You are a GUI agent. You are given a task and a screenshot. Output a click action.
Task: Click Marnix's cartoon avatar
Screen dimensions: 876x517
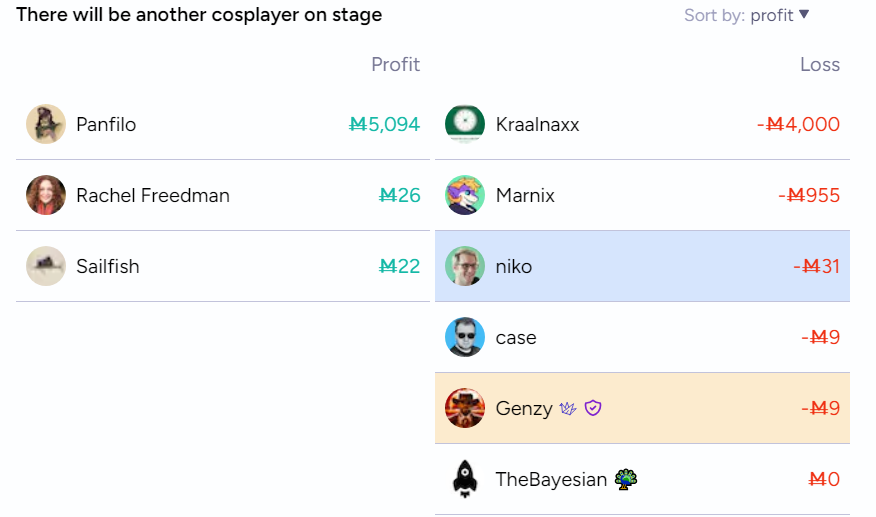tap(465, 195)
